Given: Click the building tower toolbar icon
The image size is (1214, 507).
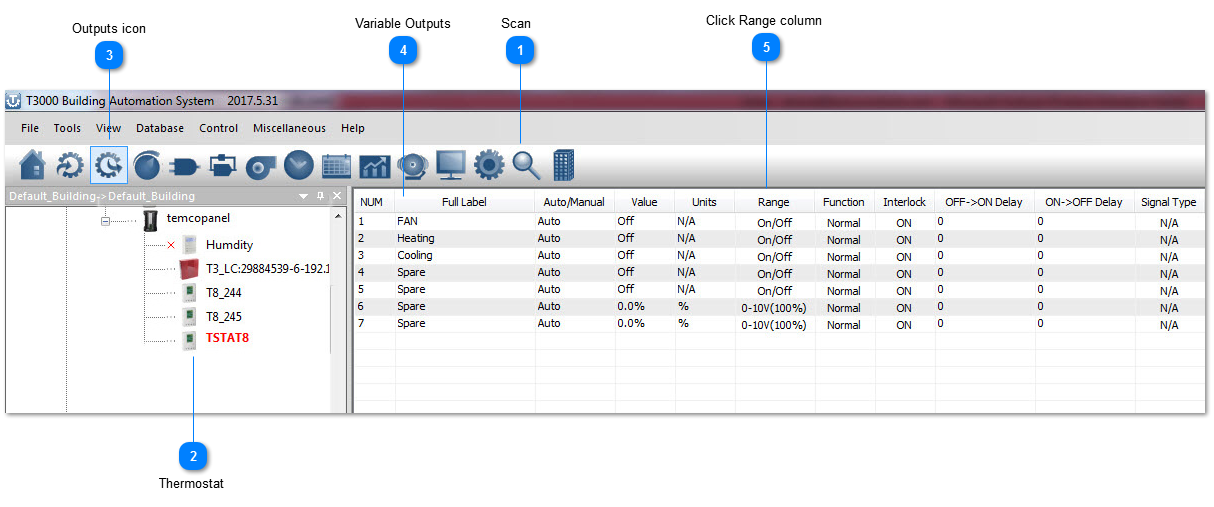Looking at the screenshot, I should click(563, 165).
